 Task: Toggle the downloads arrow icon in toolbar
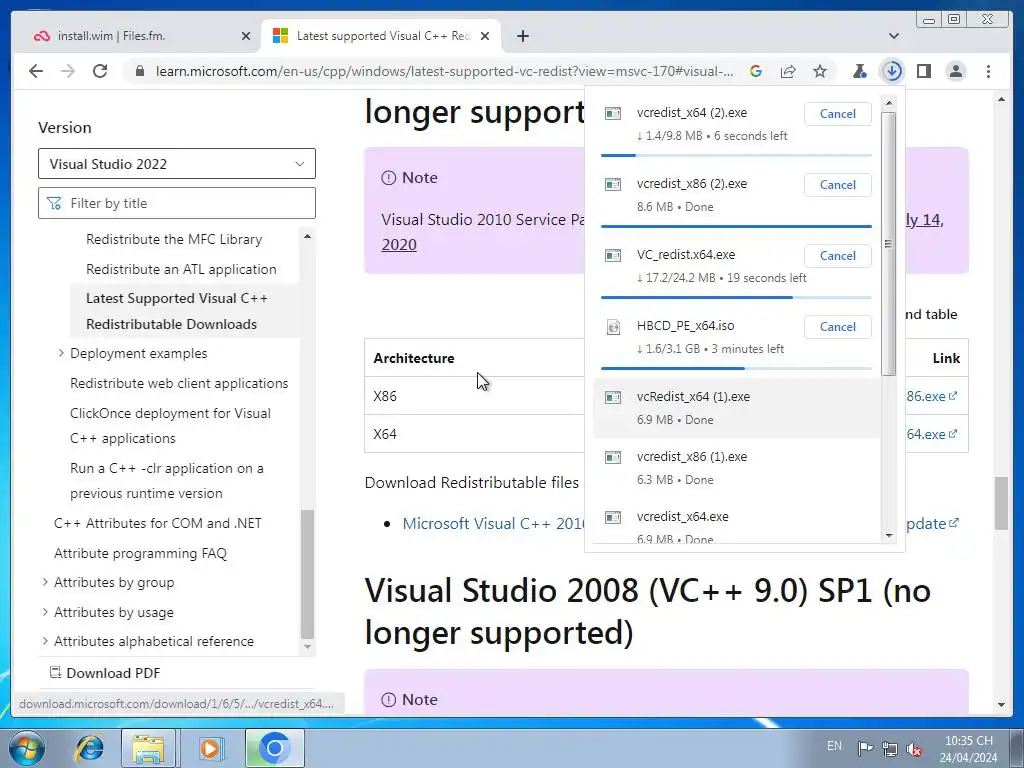tap(892, 71)
